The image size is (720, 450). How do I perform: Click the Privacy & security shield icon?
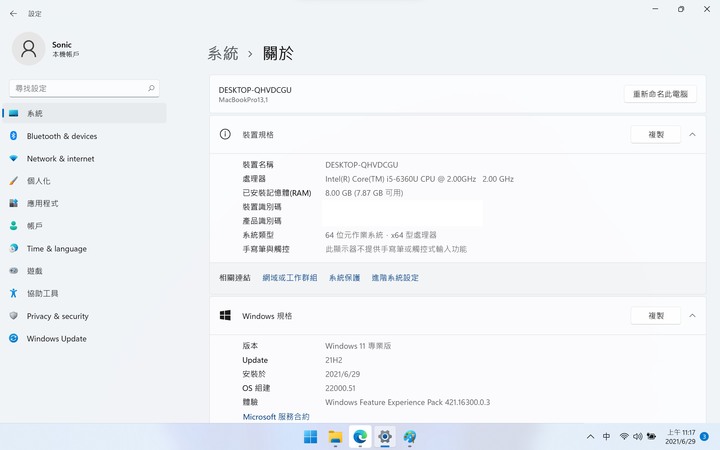tap(14, 316)
